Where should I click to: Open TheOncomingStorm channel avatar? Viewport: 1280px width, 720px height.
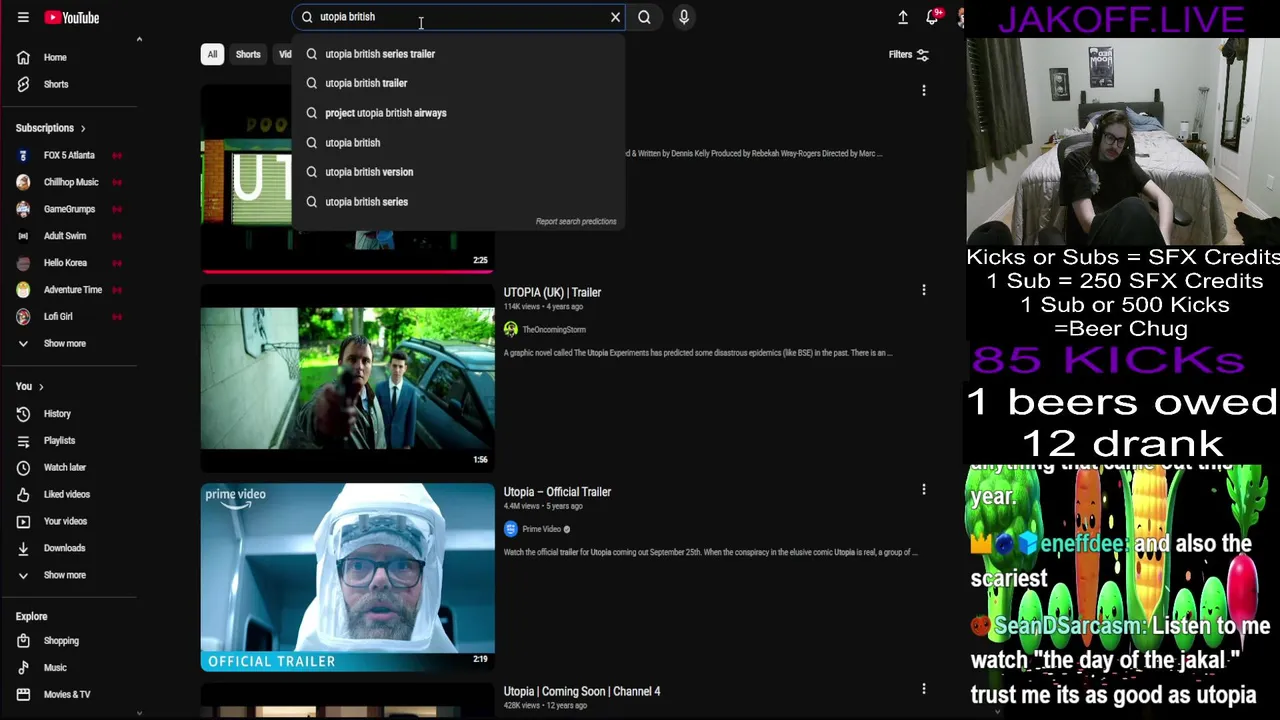[511, 329]
